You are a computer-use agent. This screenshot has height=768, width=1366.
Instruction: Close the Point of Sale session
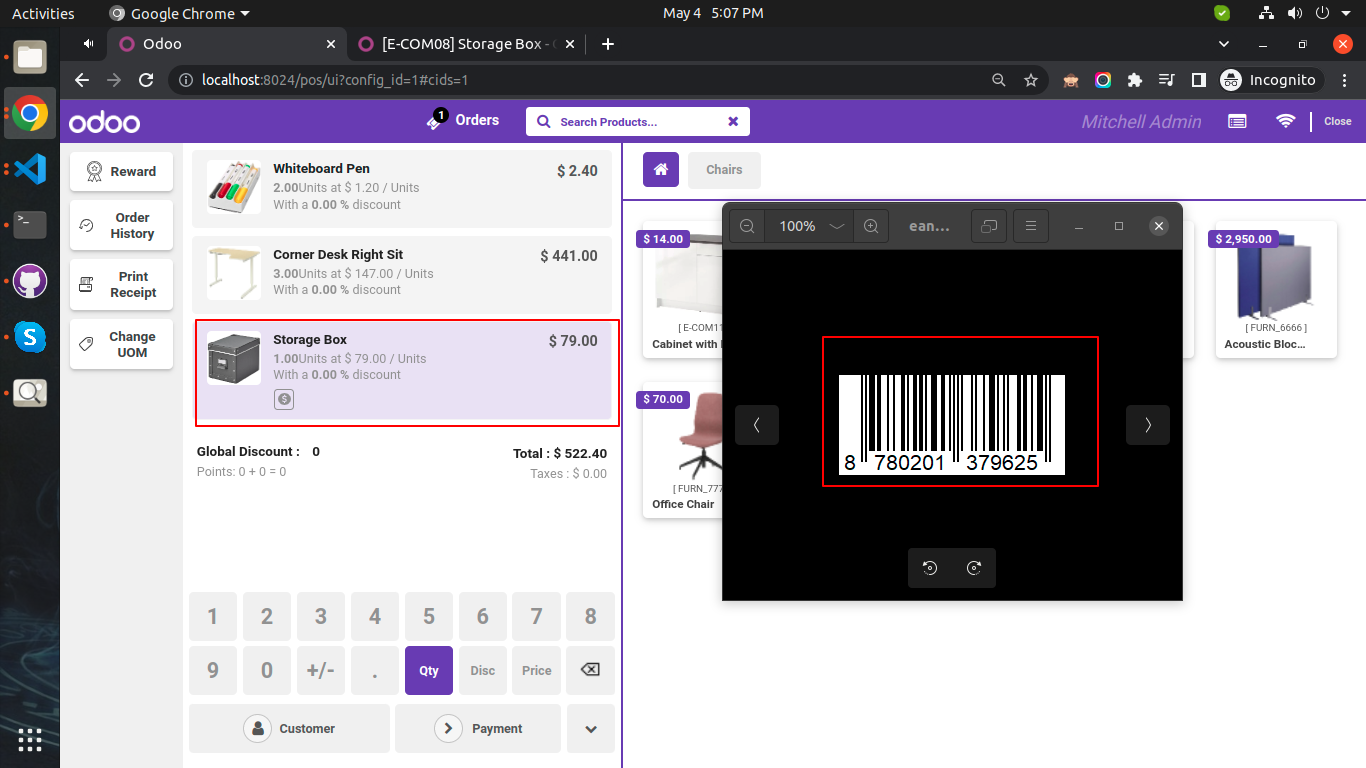tap(1337, 121)
